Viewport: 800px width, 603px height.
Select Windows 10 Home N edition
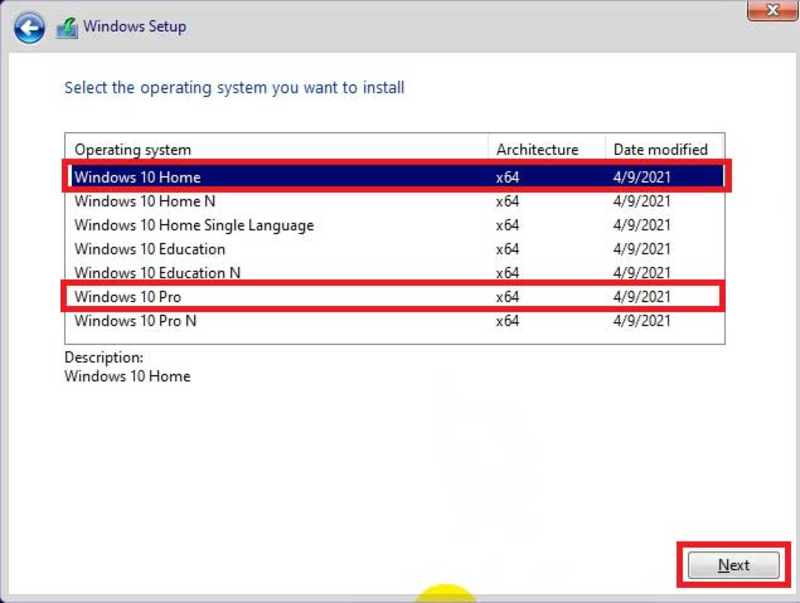pos(396,201)
